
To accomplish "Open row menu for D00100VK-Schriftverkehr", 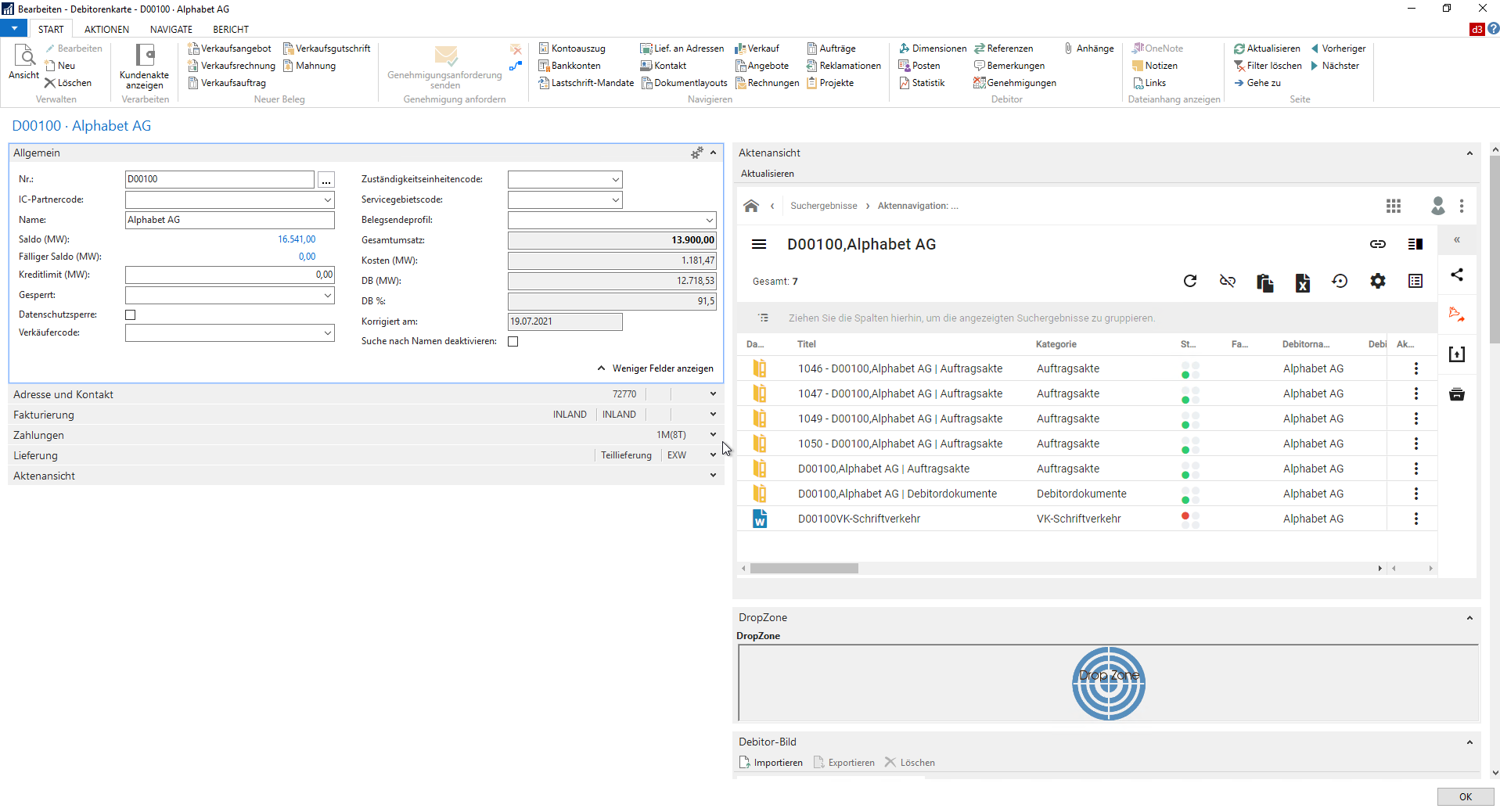I will 1416,519.
